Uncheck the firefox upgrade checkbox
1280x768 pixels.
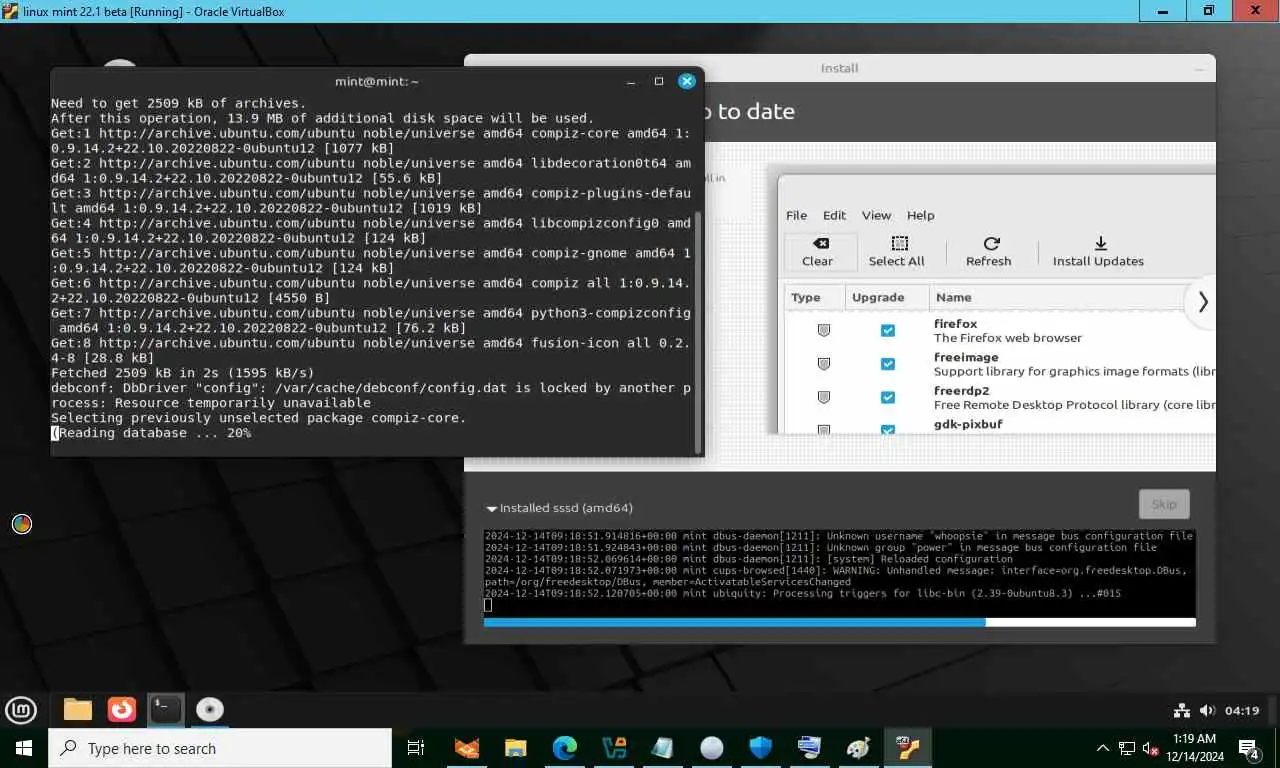[887, 330]
